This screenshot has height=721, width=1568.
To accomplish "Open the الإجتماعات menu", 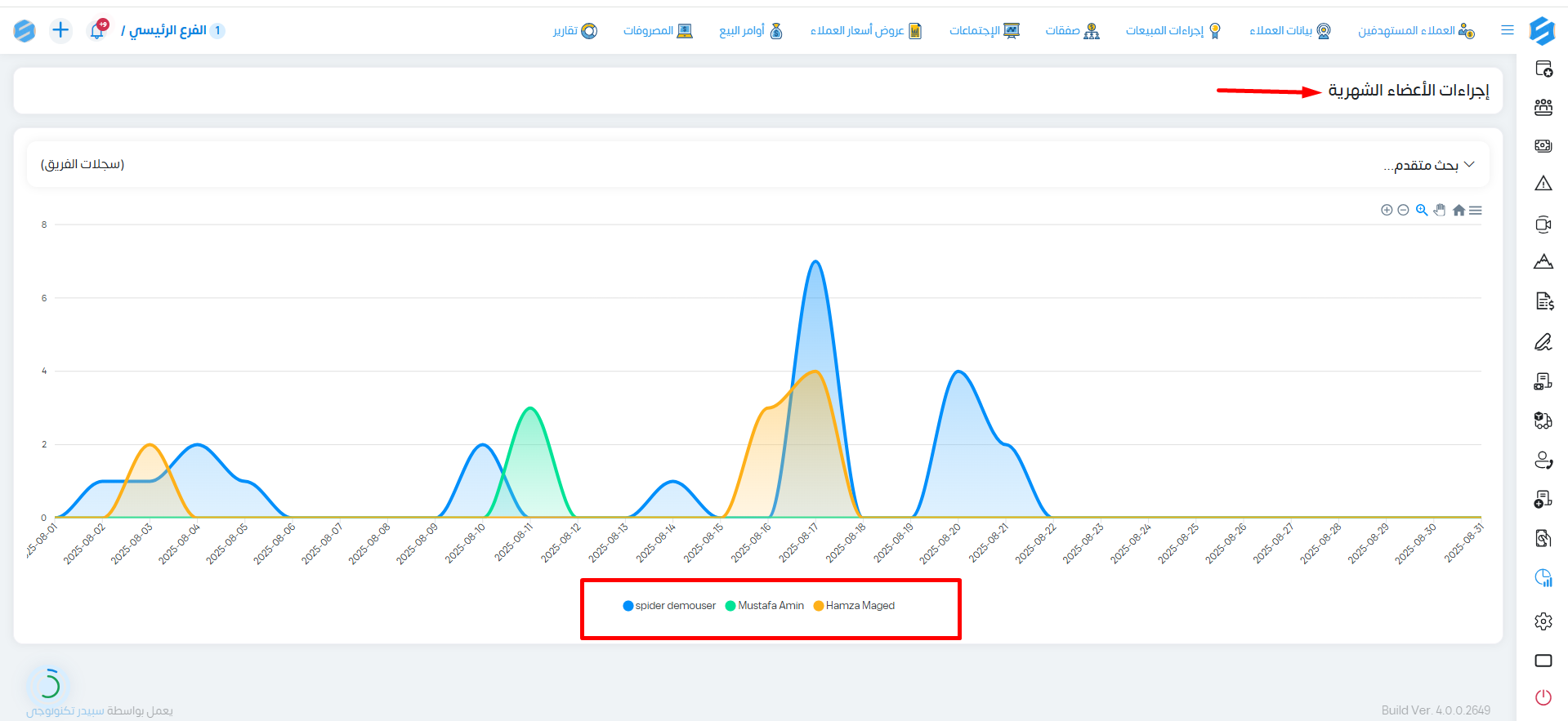I will (985, 30).
